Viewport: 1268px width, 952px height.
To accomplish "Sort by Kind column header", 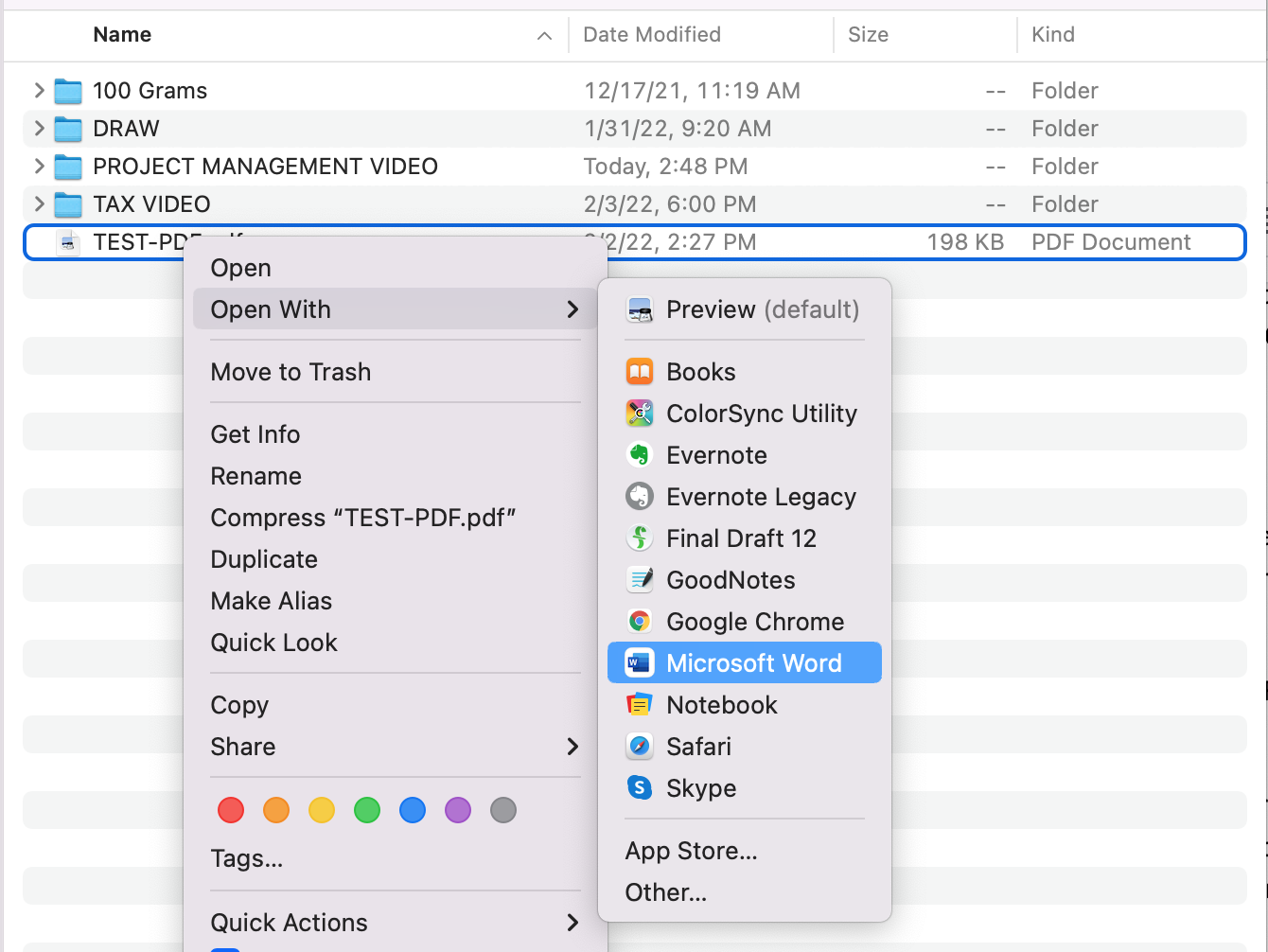I will tap(1053, 35).
